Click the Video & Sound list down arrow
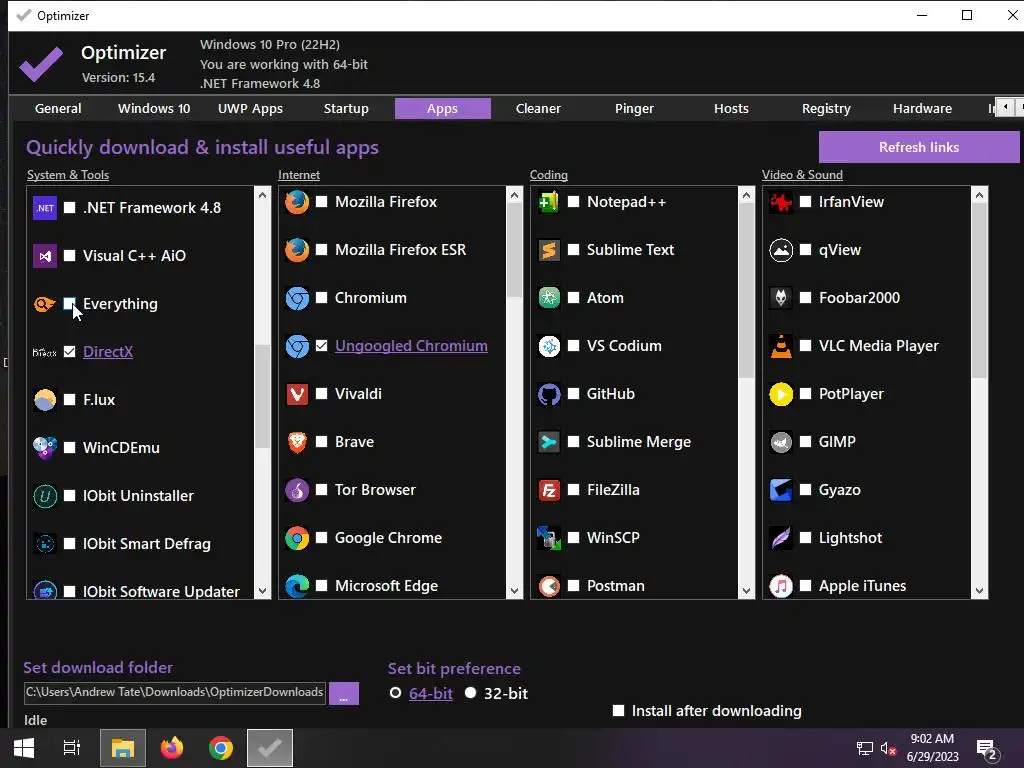This screenshot has width=1024, height=768. [x=979, y=591]
